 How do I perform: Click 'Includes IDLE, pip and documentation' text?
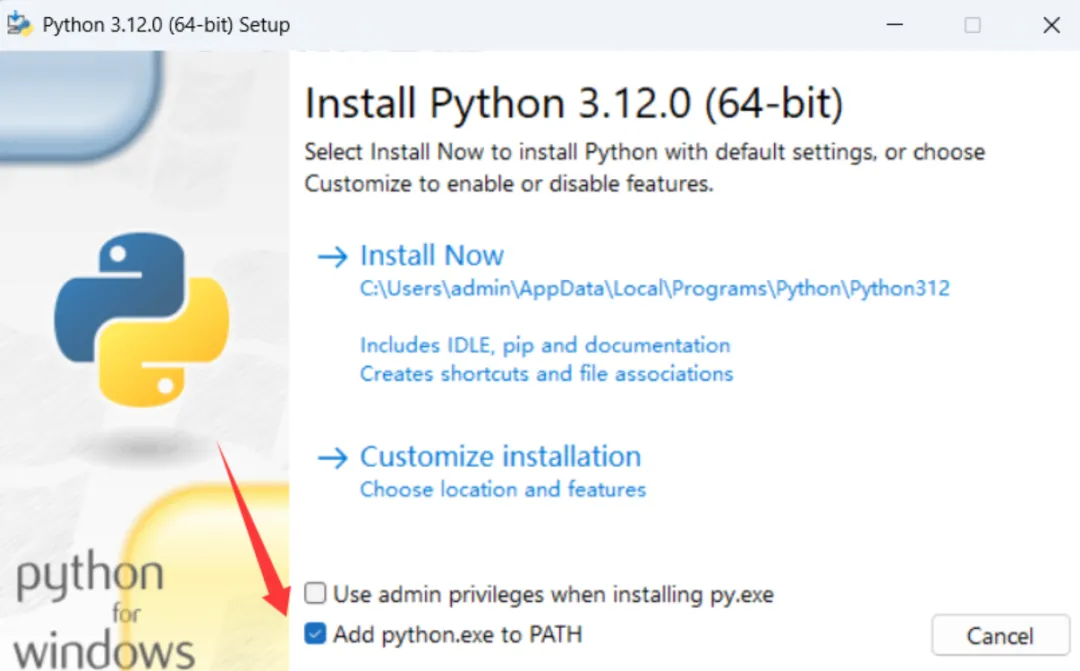coord(545,345)
